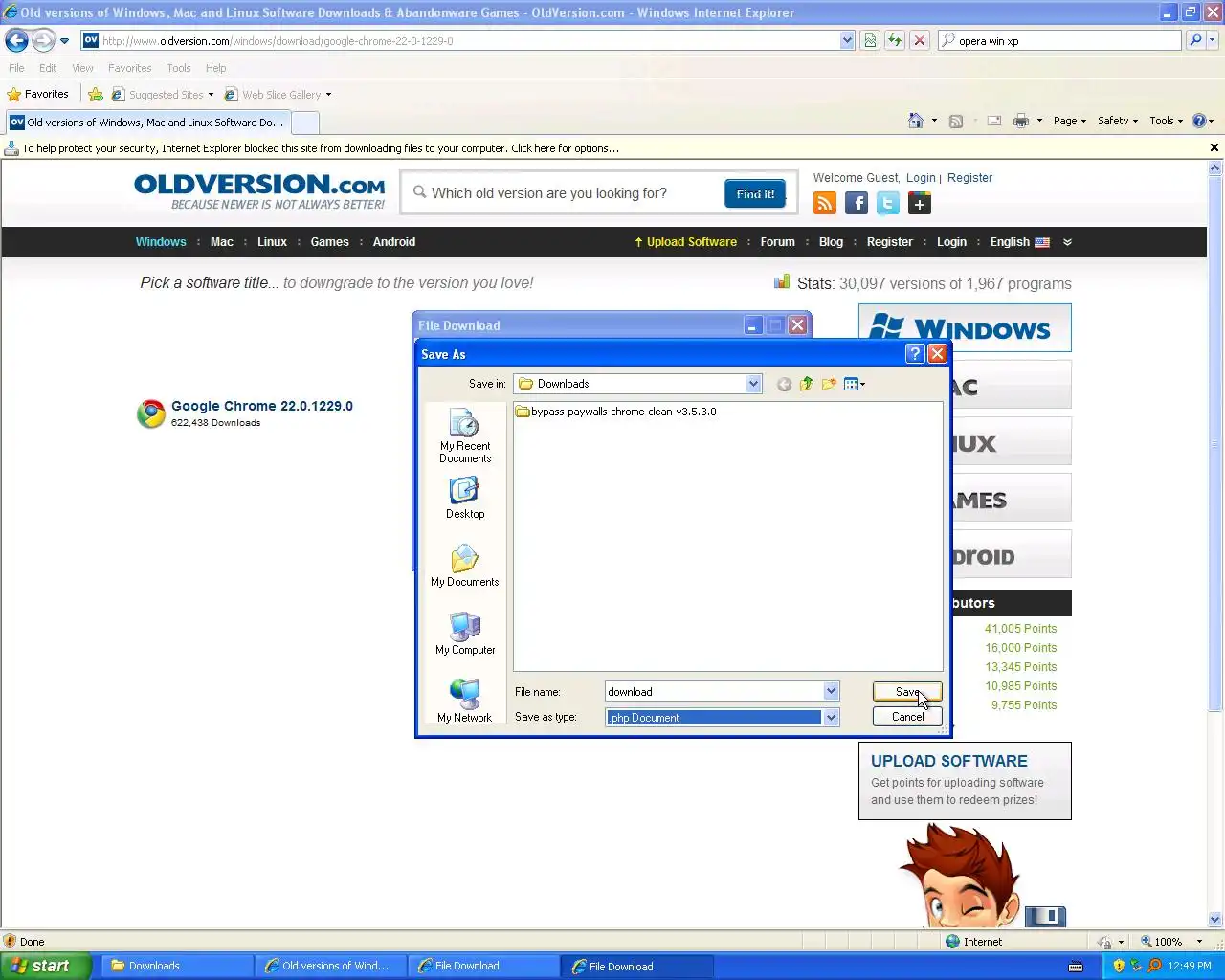Click the Games category in site navigation
This screenshot has height=980, width=1225.
[x=329, y=242]
